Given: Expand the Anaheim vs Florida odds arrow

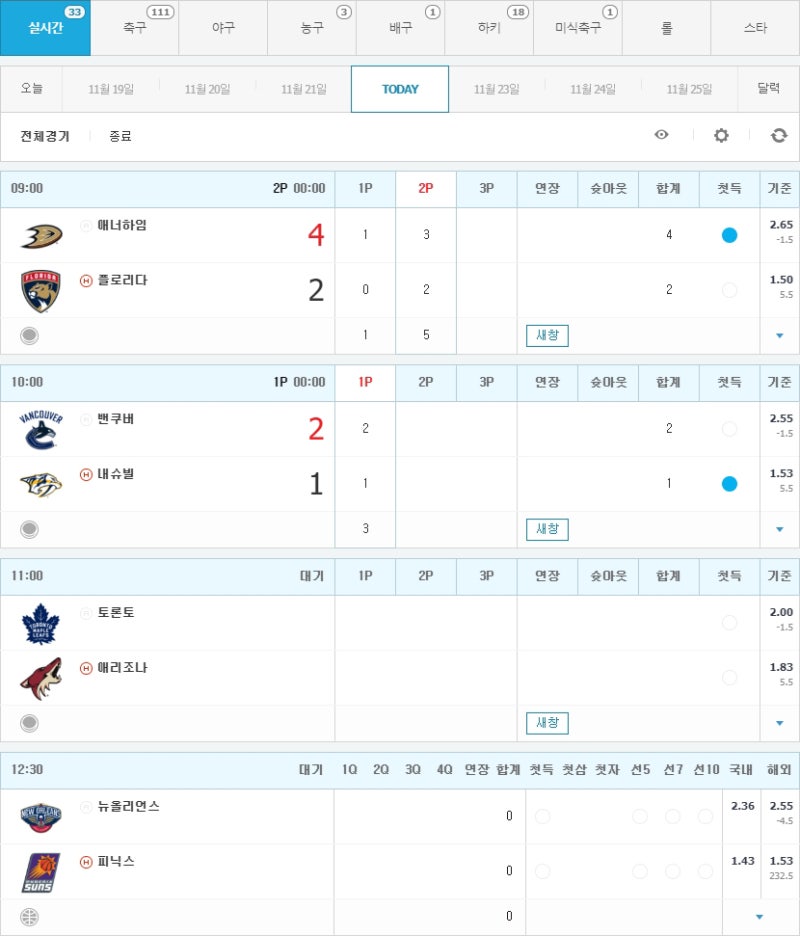Looking at the screenshot, I should 780,336.
